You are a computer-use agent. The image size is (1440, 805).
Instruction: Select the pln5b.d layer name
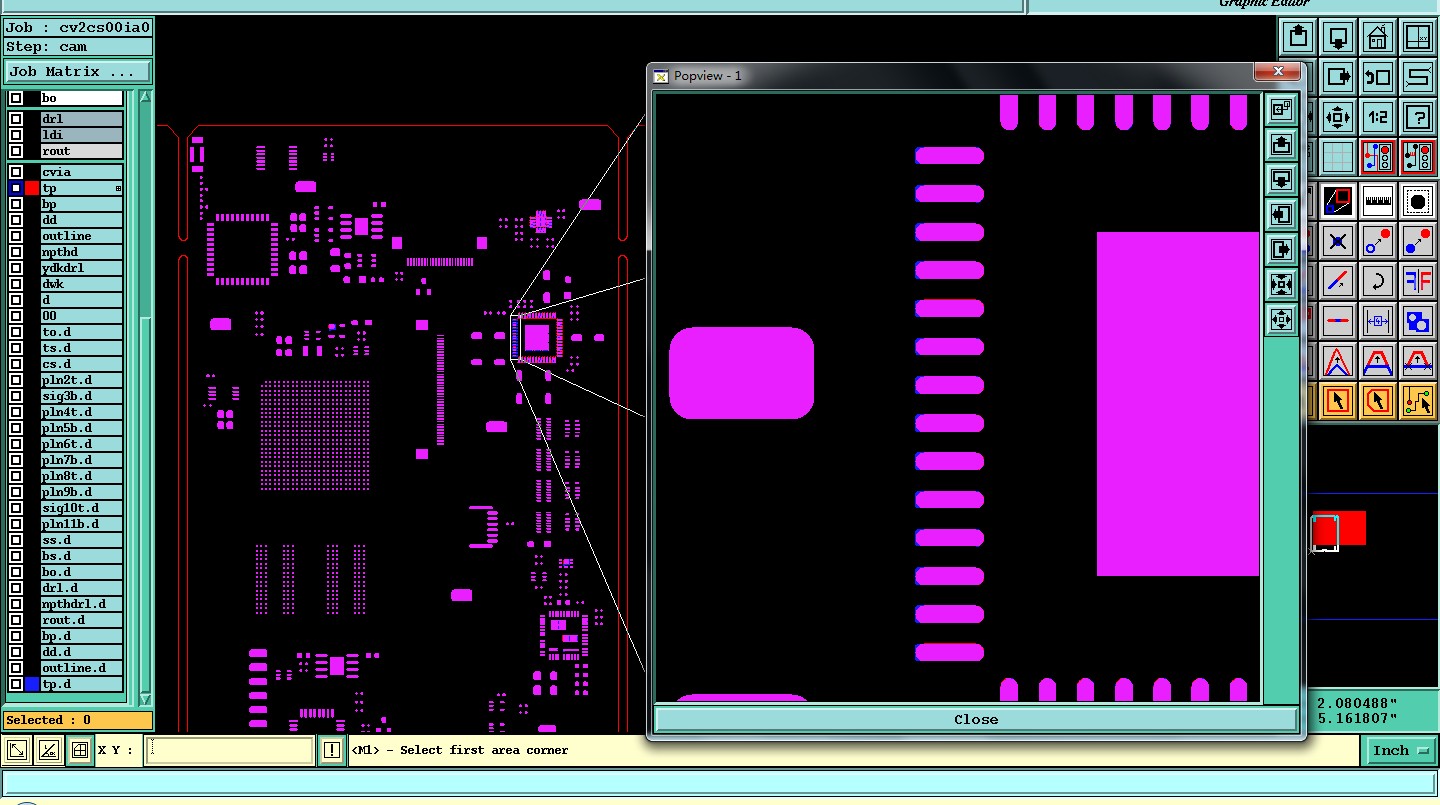click(81, 428)
